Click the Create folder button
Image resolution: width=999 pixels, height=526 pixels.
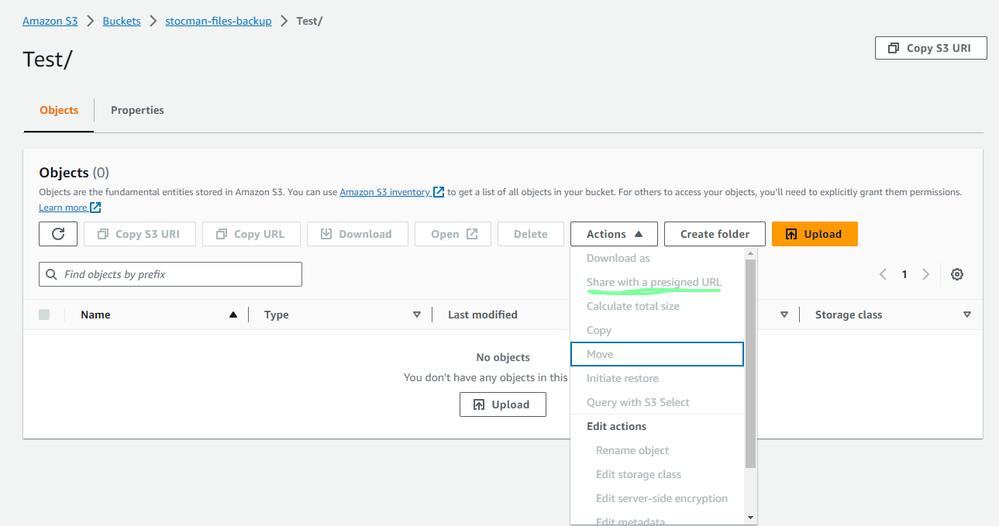pyautogui.click(x=714, y=234)
